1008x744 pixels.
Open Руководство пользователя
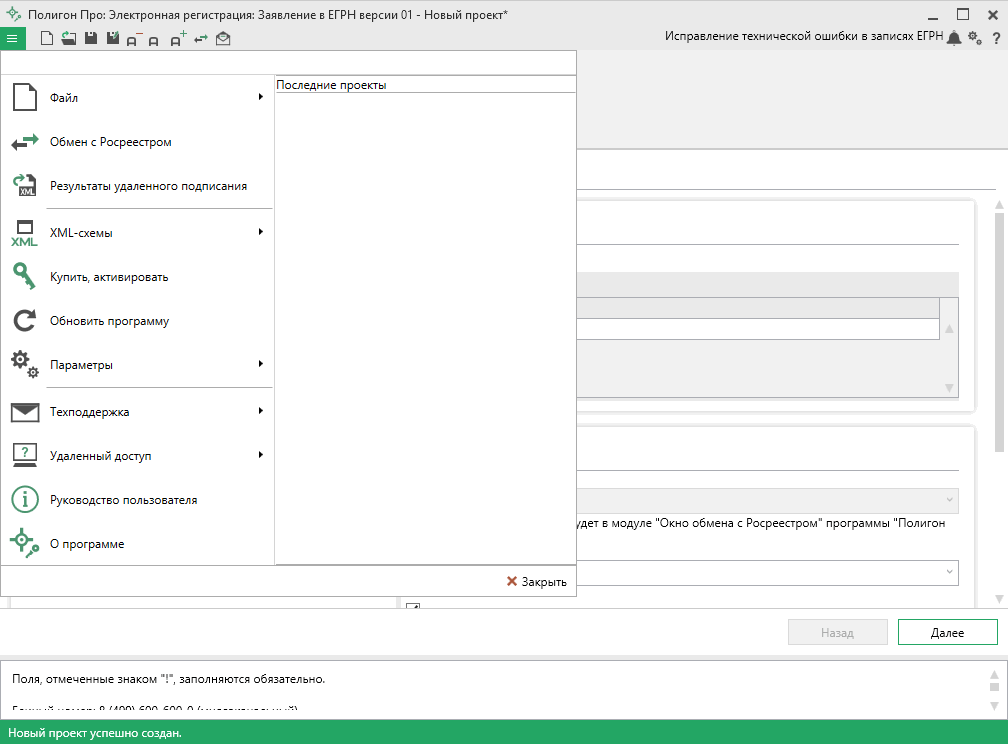[x=138, y=500]
